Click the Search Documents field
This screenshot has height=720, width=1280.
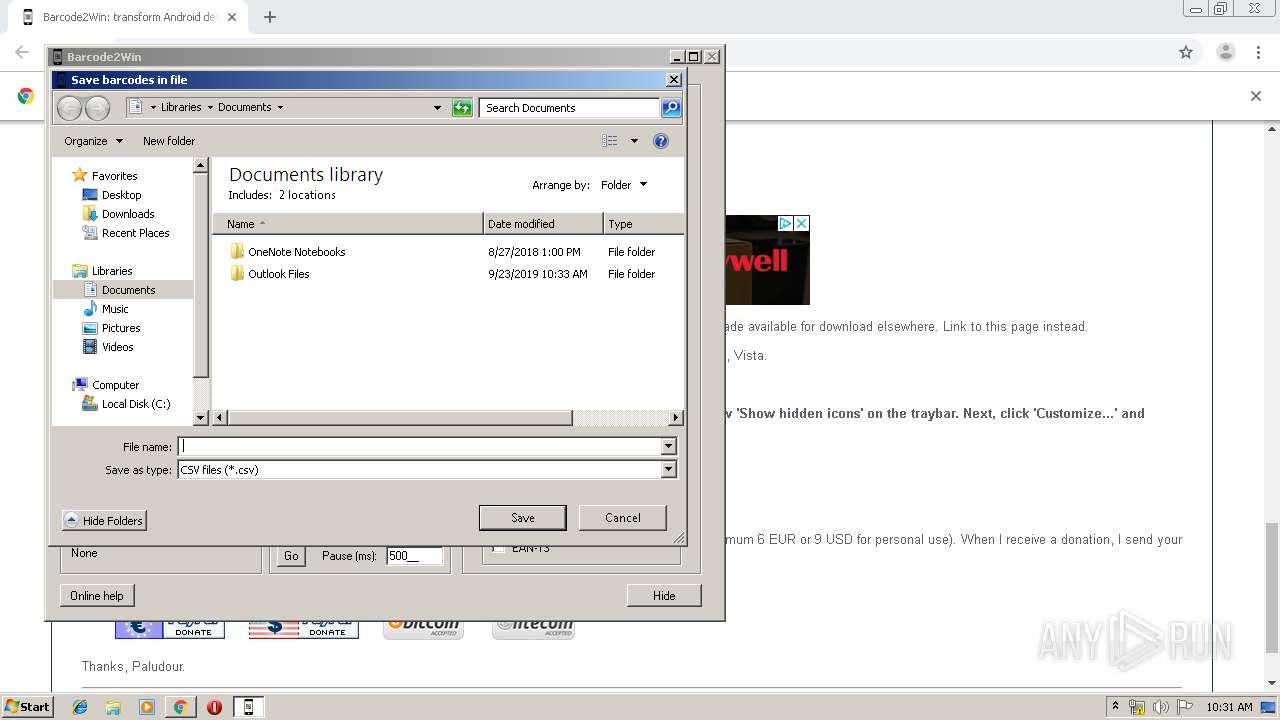tap(569, 108)
